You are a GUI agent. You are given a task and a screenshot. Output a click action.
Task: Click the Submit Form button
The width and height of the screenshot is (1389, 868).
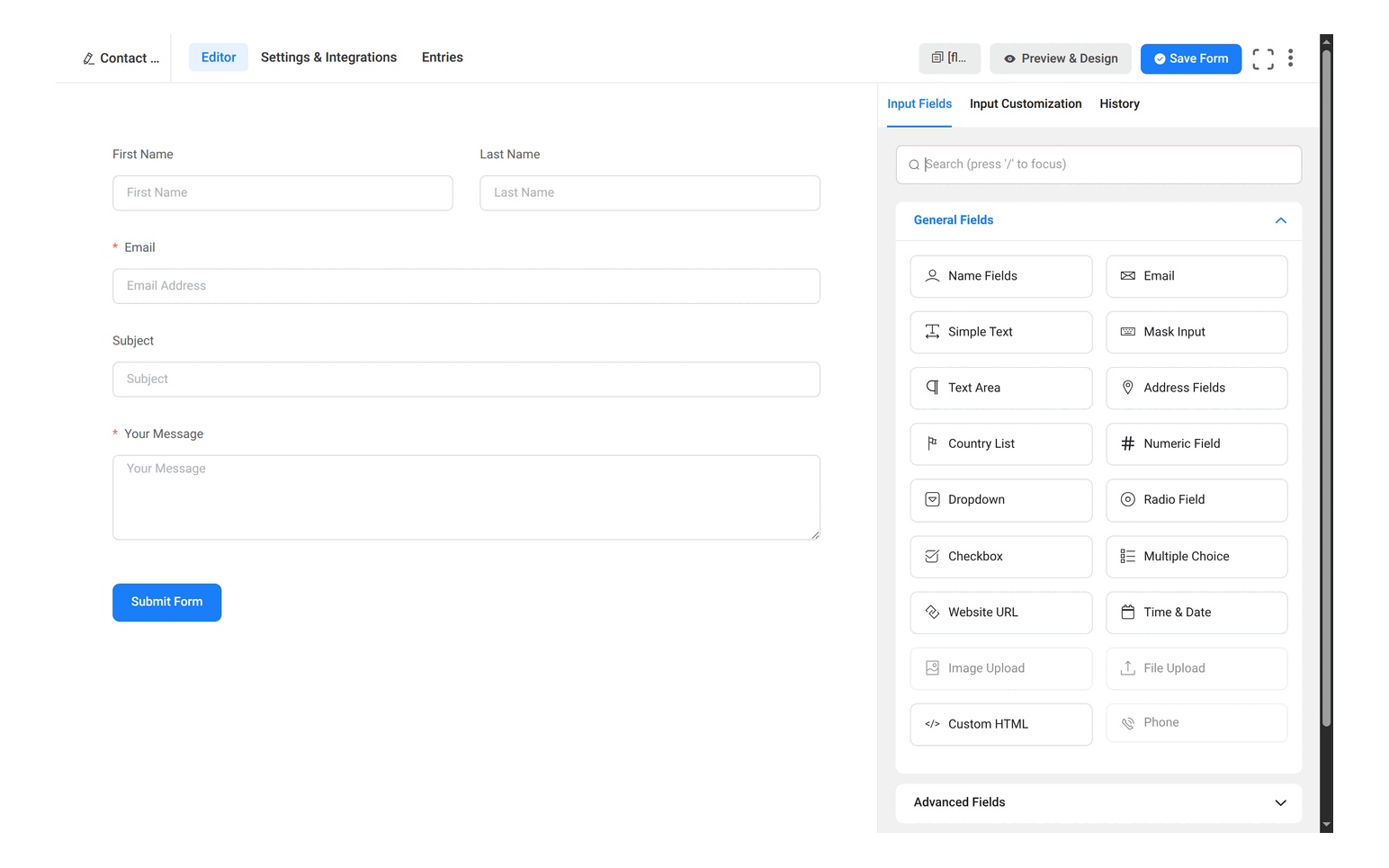pos(166,603)
